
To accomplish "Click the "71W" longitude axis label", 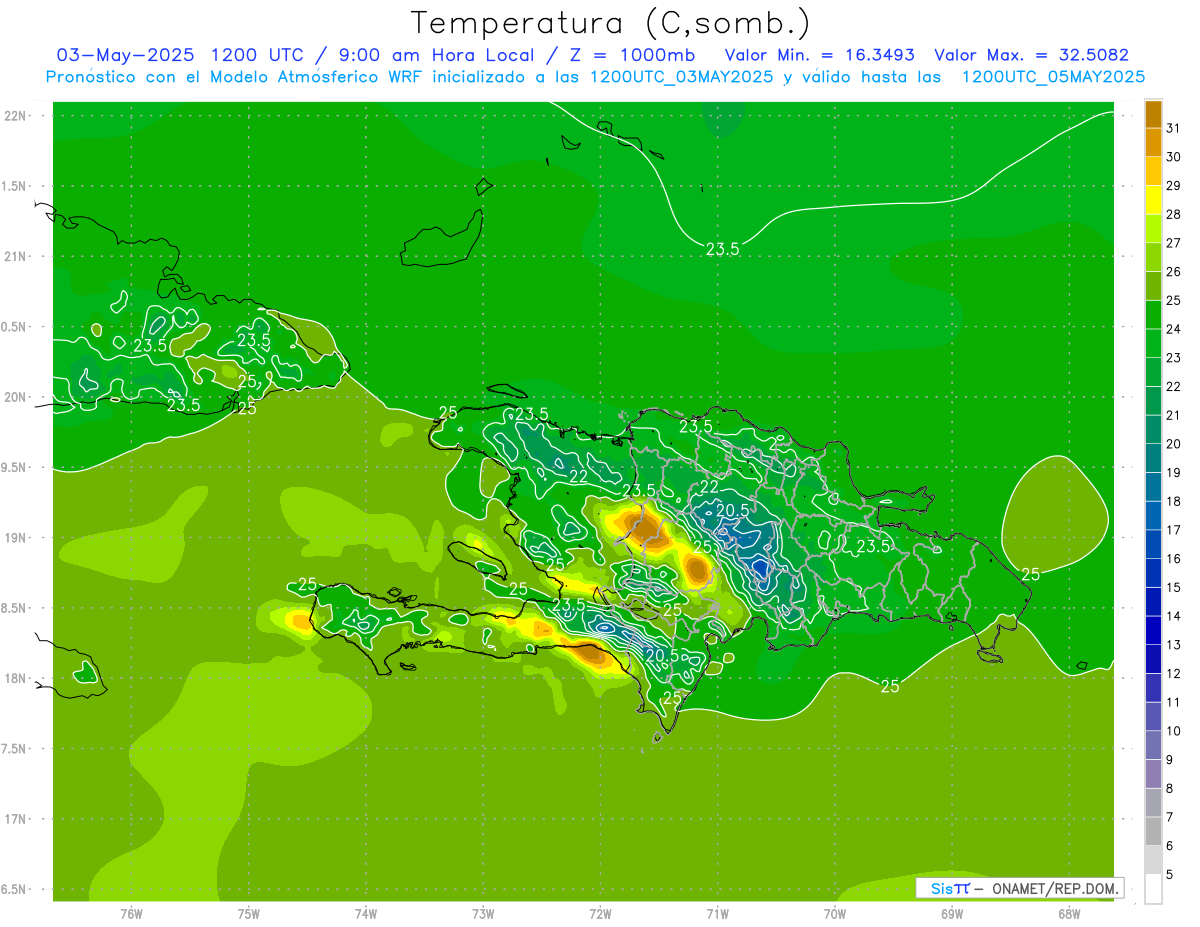I will (717, 913).
